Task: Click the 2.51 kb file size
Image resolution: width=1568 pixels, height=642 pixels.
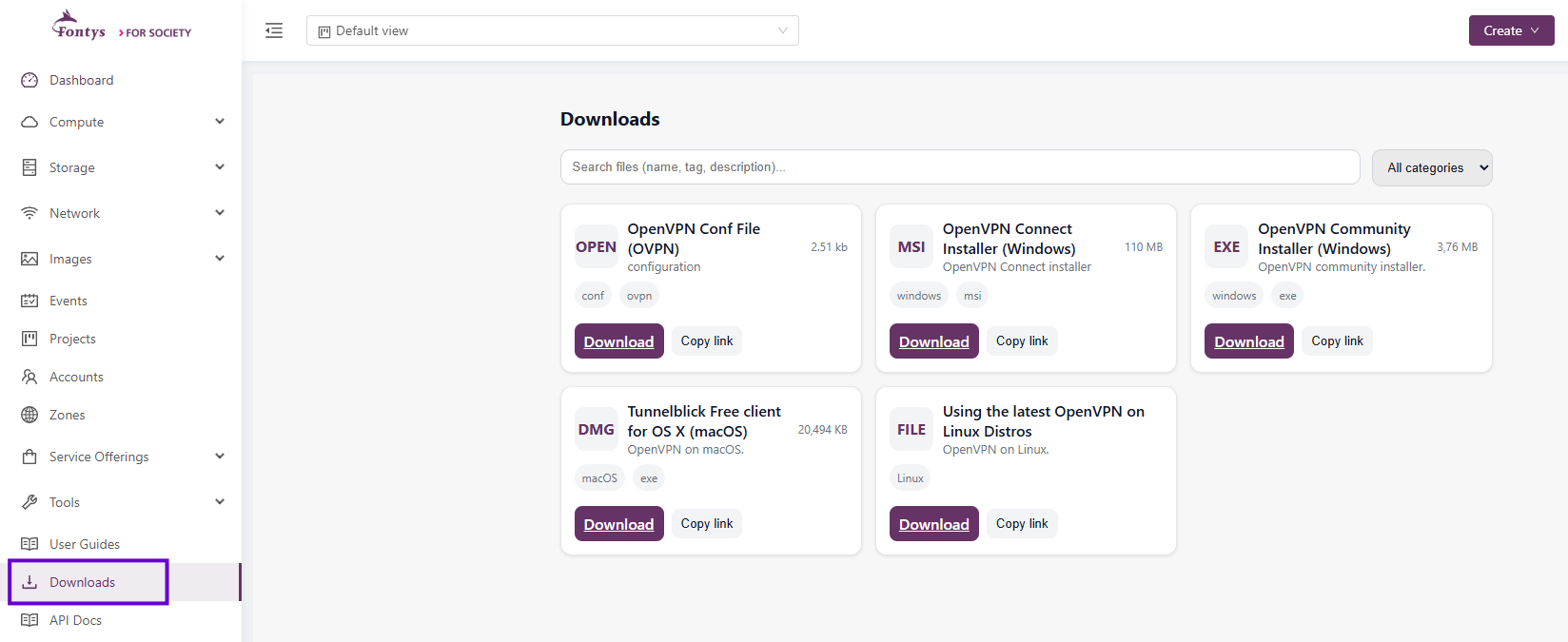Action: click(829, 247)
